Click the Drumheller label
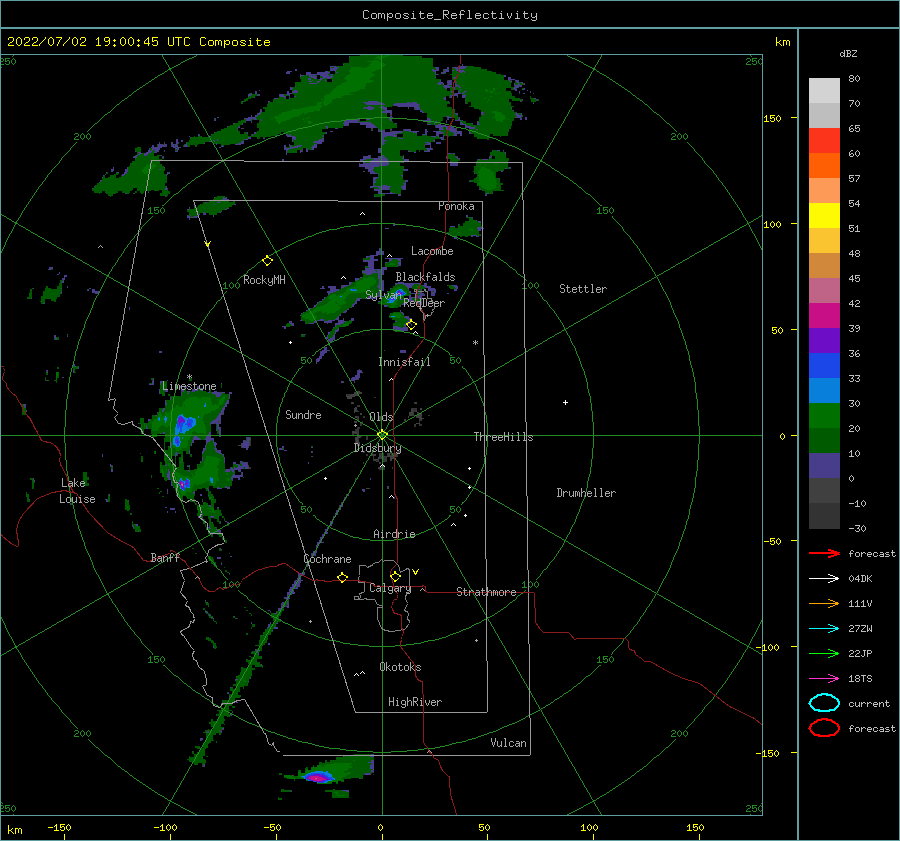The image size is (900, 841). tap(586, 493)
